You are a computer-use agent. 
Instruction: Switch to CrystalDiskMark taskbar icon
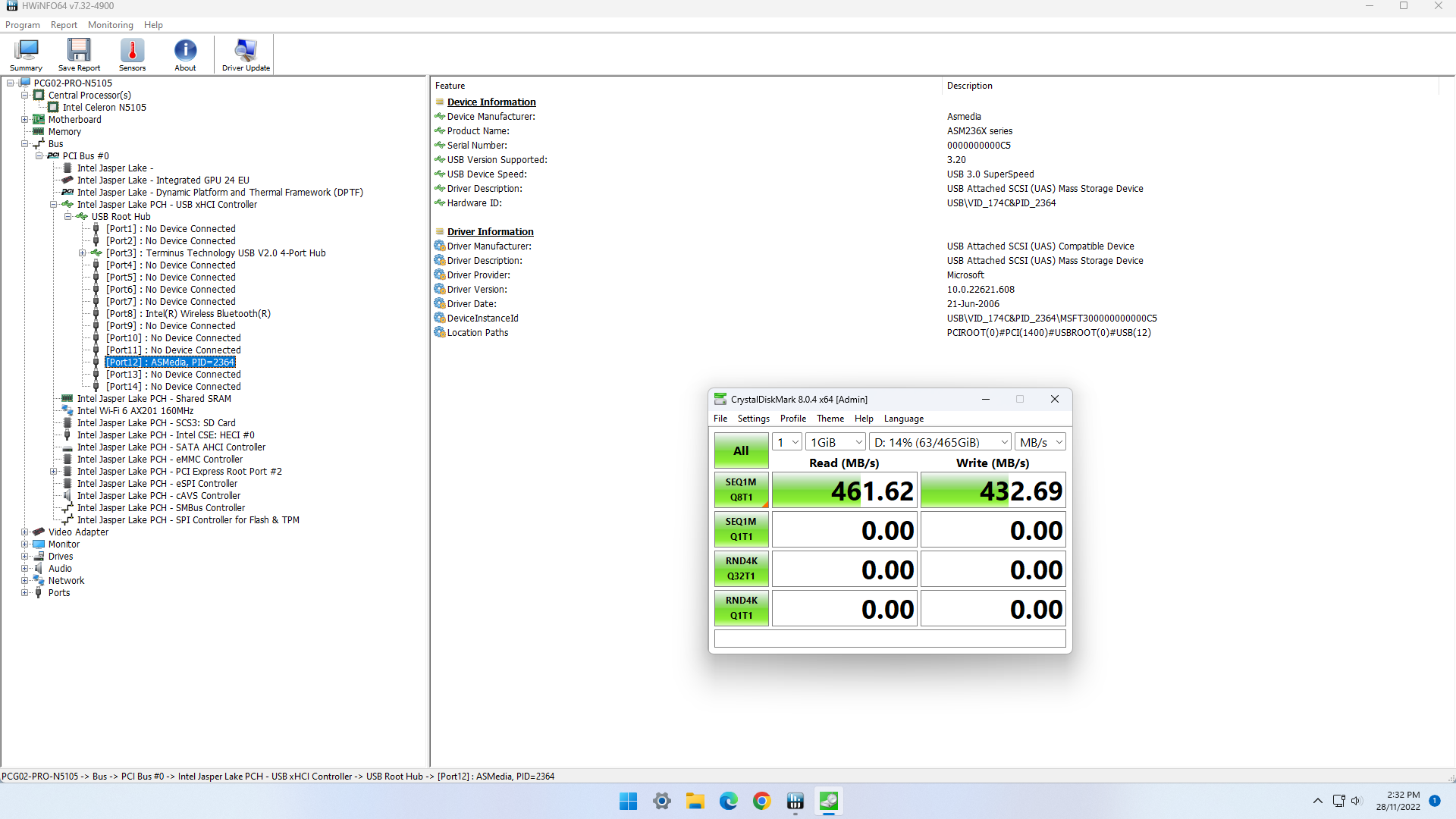[x=829, y=801]
